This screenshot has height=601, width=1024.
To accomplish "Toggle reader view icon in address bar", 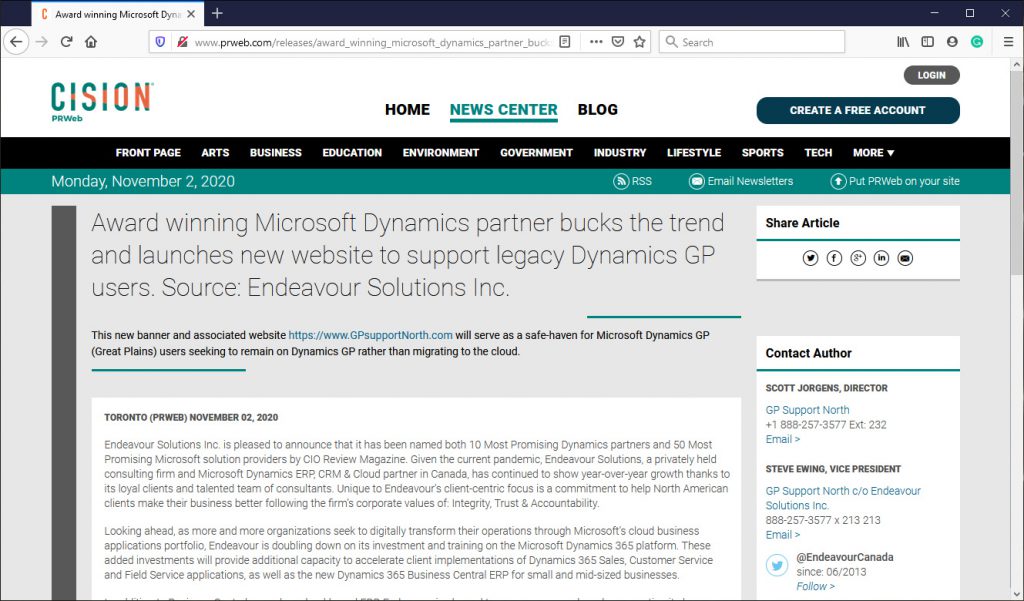I will [x=565, y=42].
